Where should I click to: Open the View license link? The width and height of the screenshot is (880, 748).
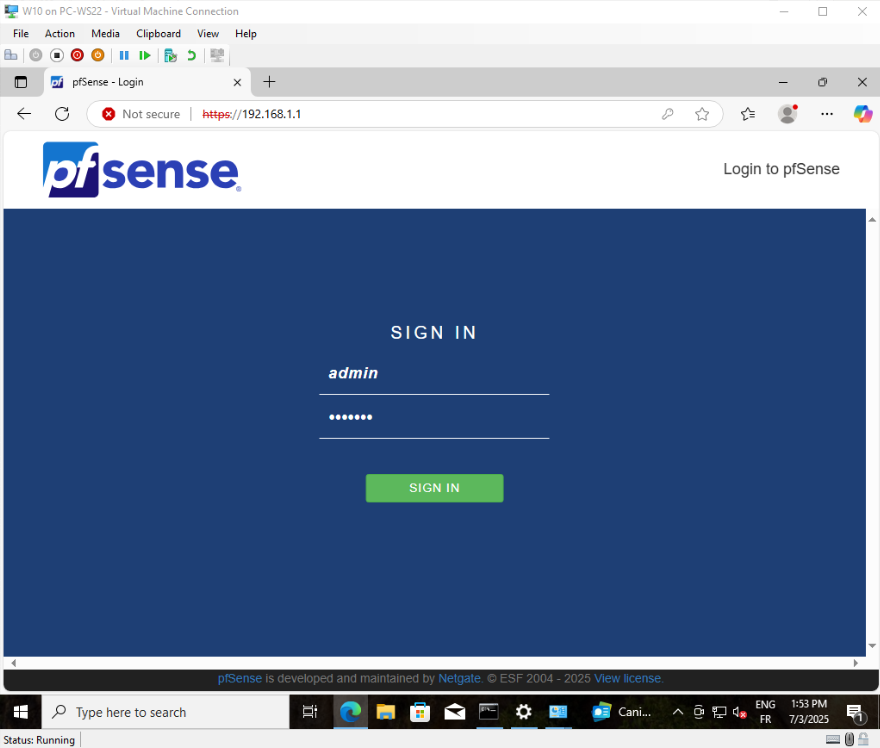[627, 678]
